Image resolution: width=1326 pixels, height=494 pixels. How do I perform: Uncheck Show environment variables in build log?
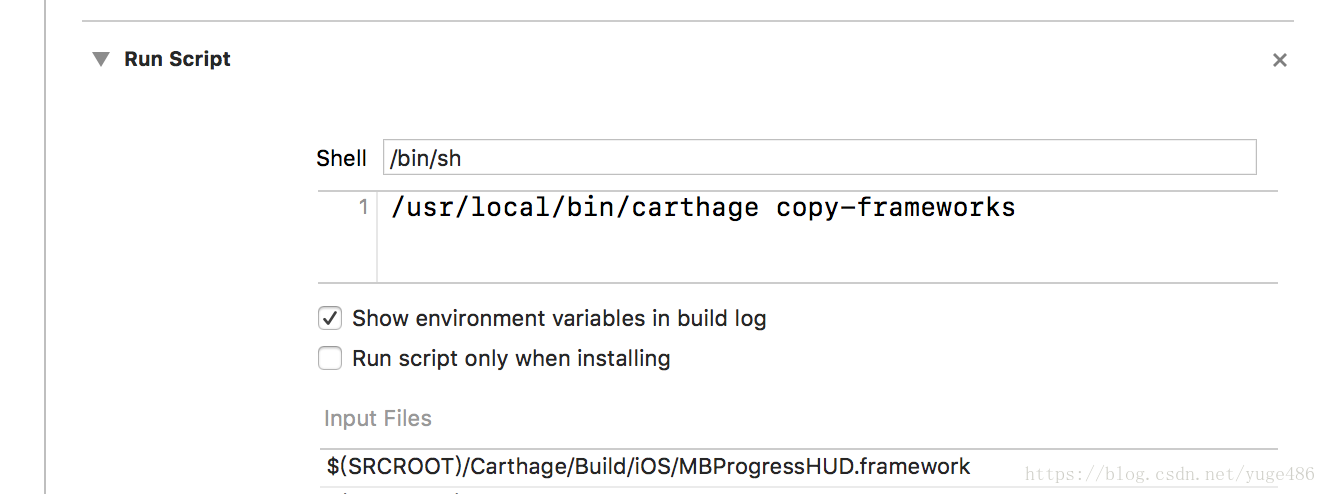pos(330,319)
